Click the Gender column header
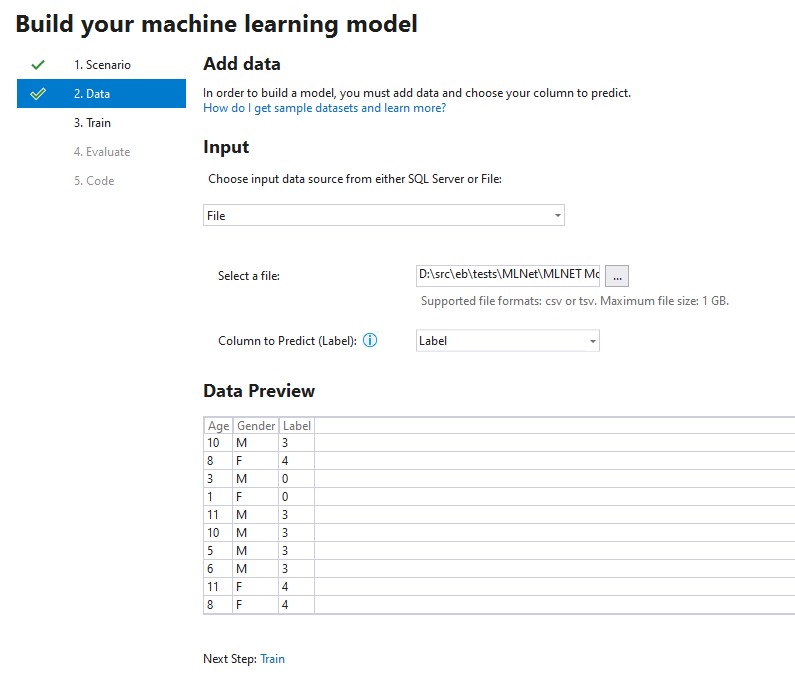 [256, 426]
